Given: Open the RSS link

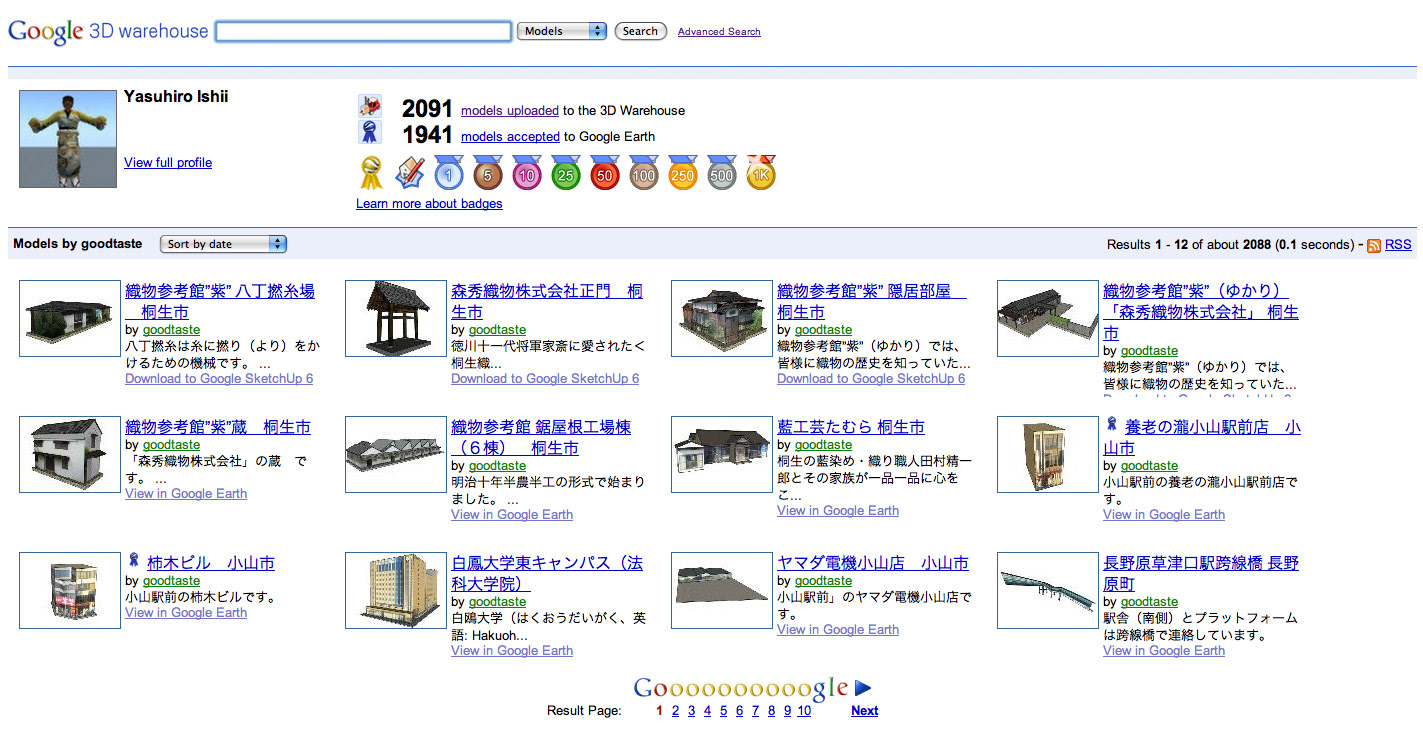Looking at the screenshot, I should pos(1398,245).
